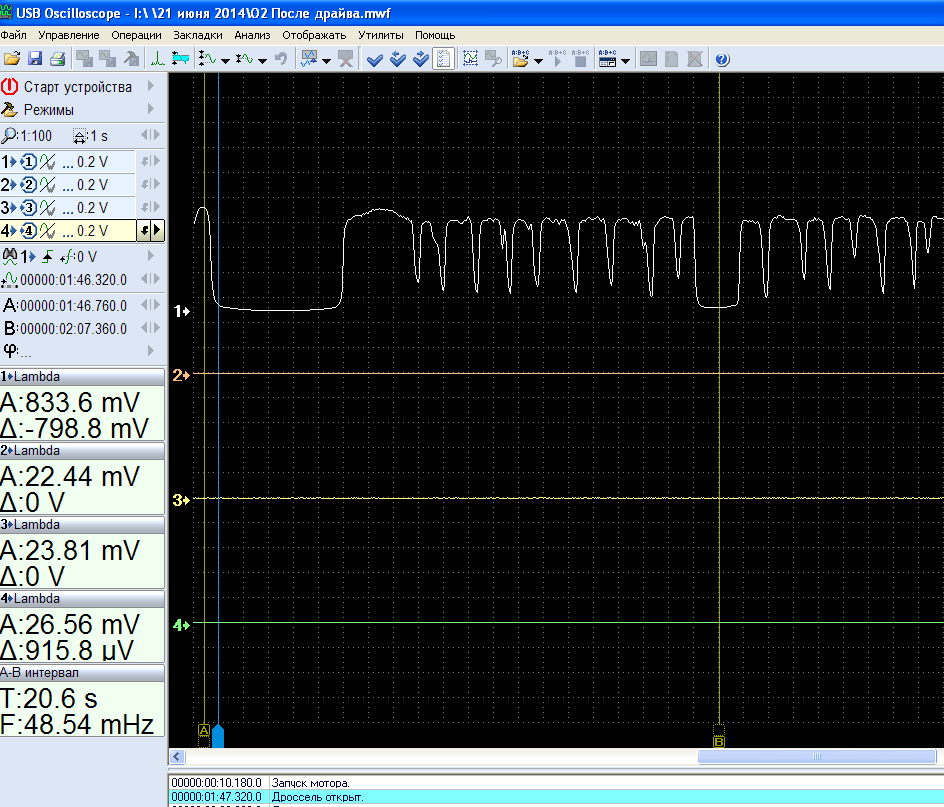The image size is (944, 807).
Task: Click the single blue checkmark toolbar icon
Action: (x=375, y=59)
